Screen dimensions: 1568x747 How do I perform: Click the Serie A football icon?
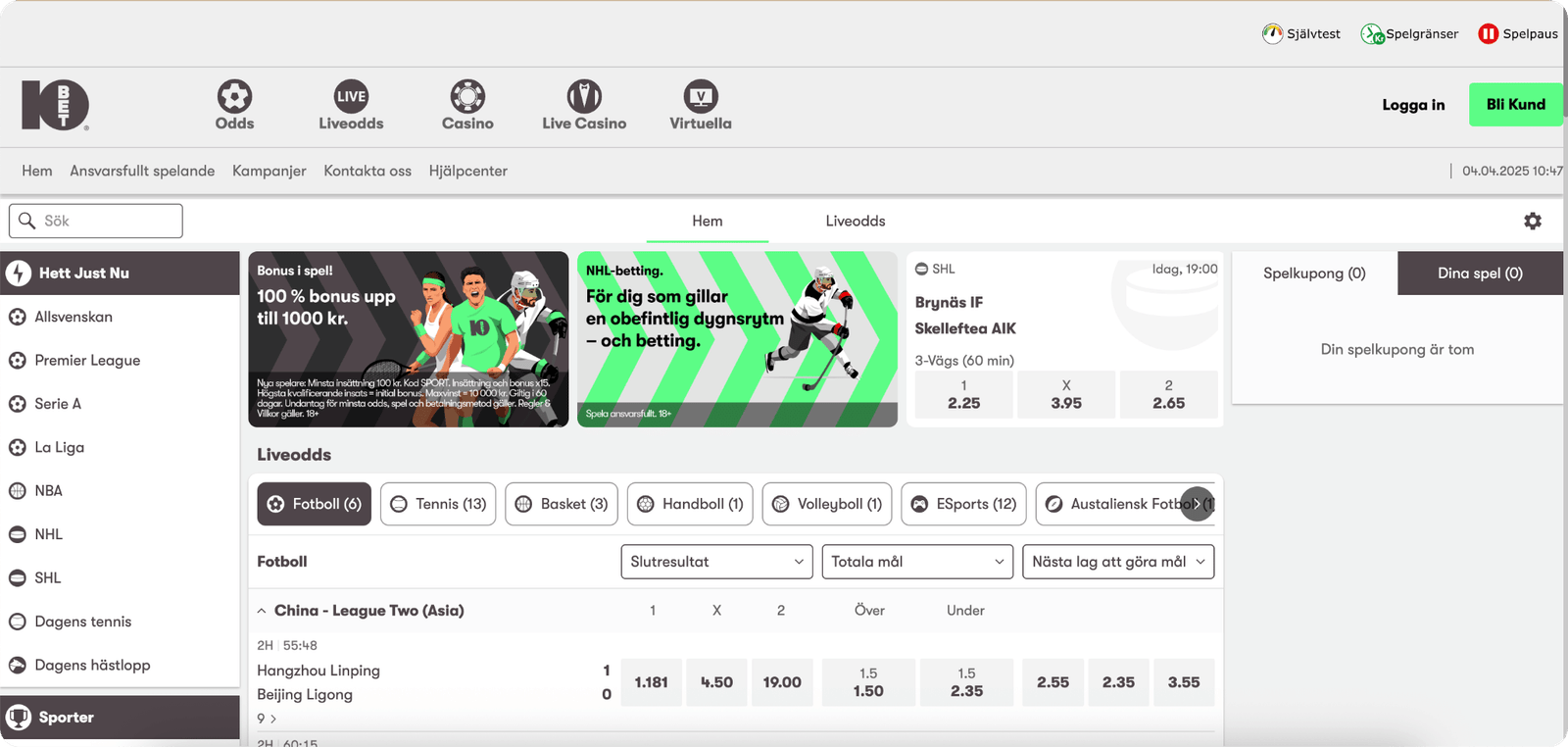pyautogui.click(x=18, y=404)
